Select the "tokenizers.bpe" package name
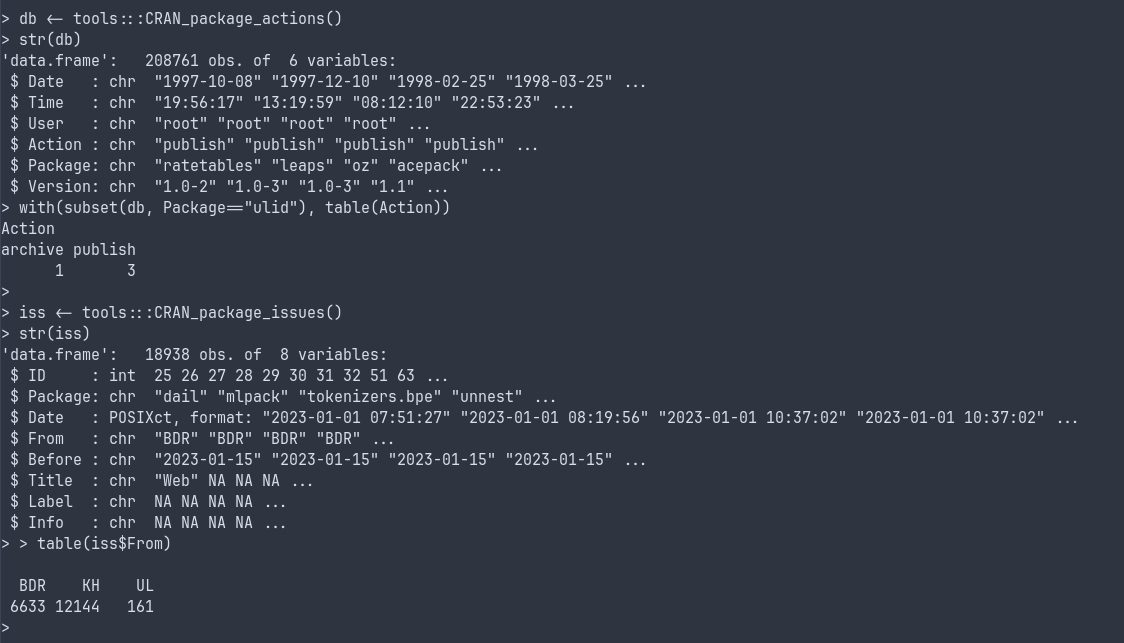 [370, 397]
